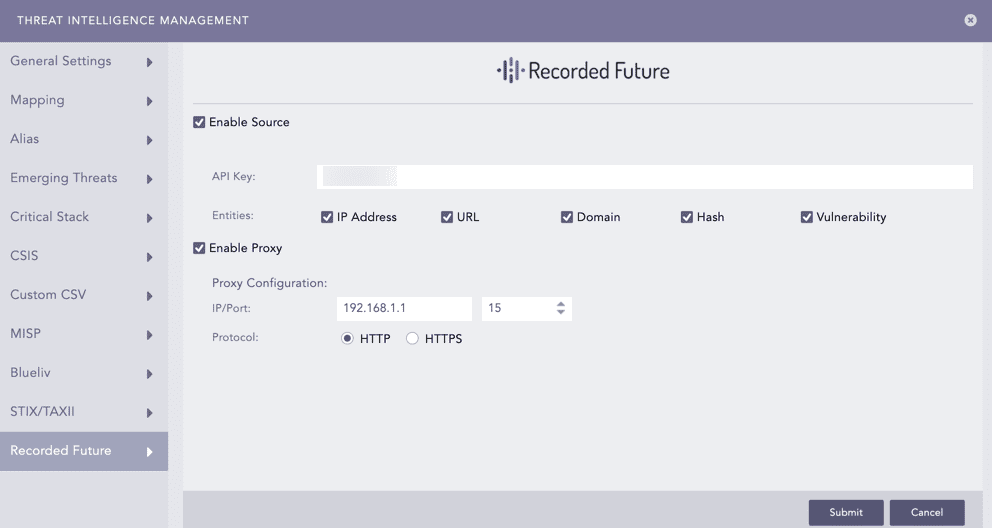Click the API Key input field
Screen dimensions: 992x528
(645, 177)
